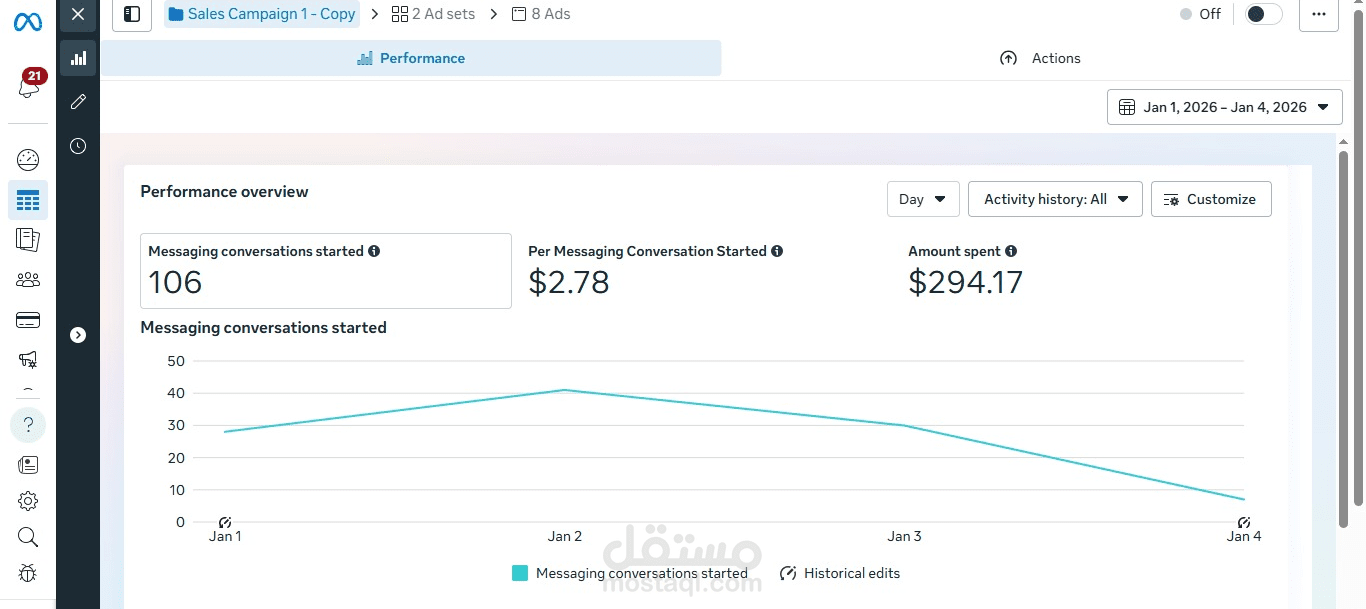Toggle the side panel layout button
This screenshot has height=609, width=1366.
click(132, 14)
